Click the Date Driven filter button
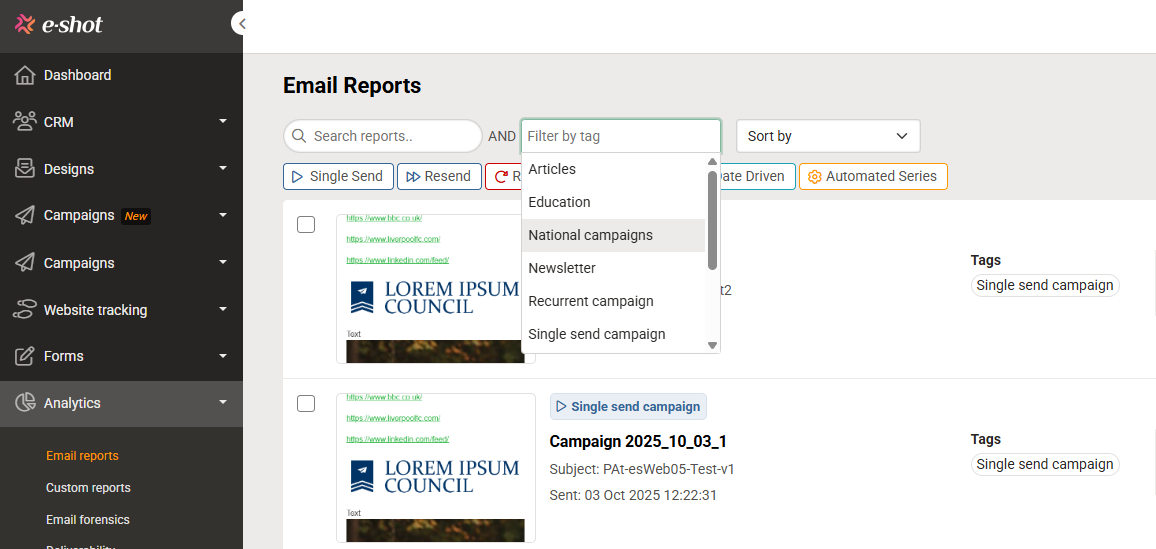1156x549 pixels. coord(756,177)
